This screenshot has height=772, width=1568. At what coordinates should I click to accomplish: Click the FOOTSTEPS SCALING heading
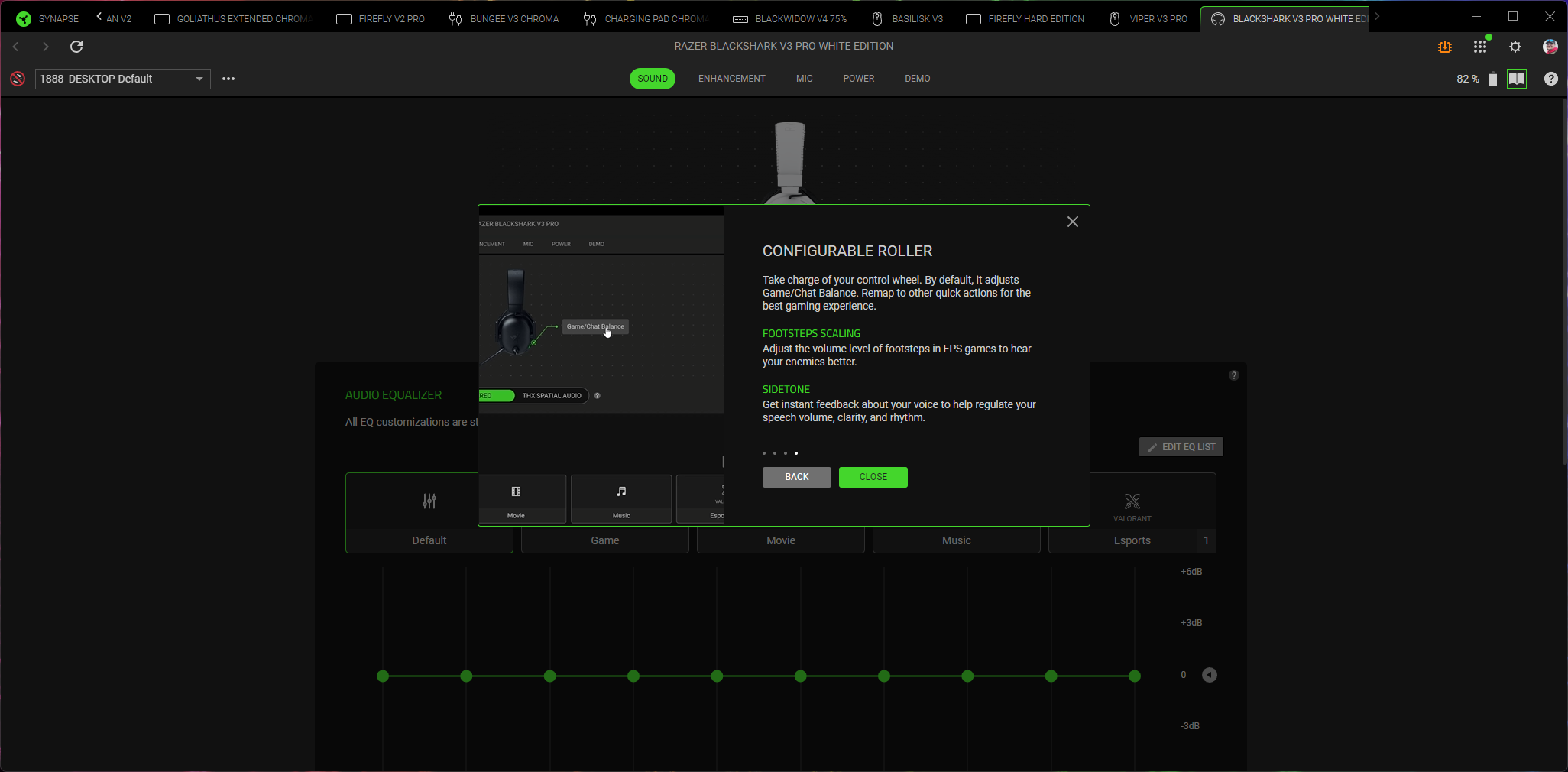pos(812,334)
